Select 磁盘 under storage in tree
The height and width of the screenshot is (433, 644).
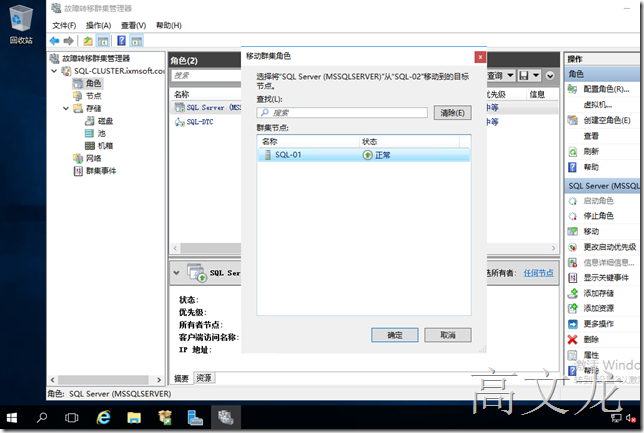pyautogui.click(x=105, y=121)
